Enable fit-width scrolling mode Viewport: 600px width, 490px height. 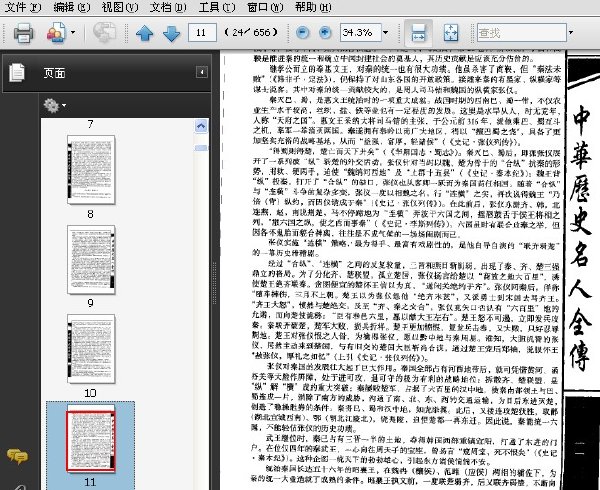418,33
